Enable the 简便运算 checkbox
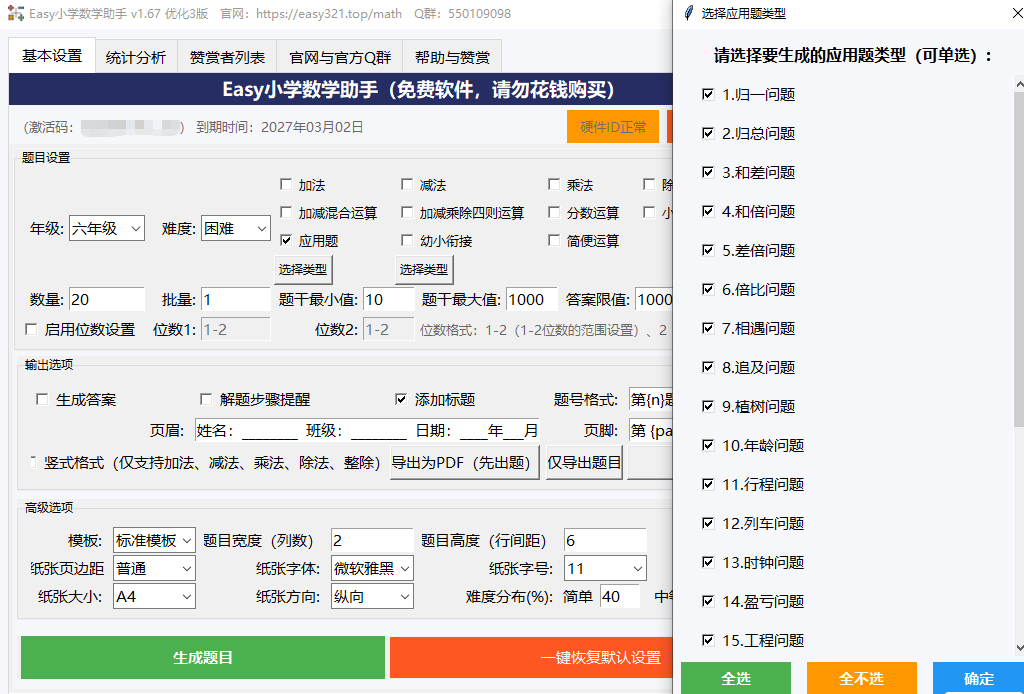Viewport: 1024px width, 694px height. coord(554,240)
